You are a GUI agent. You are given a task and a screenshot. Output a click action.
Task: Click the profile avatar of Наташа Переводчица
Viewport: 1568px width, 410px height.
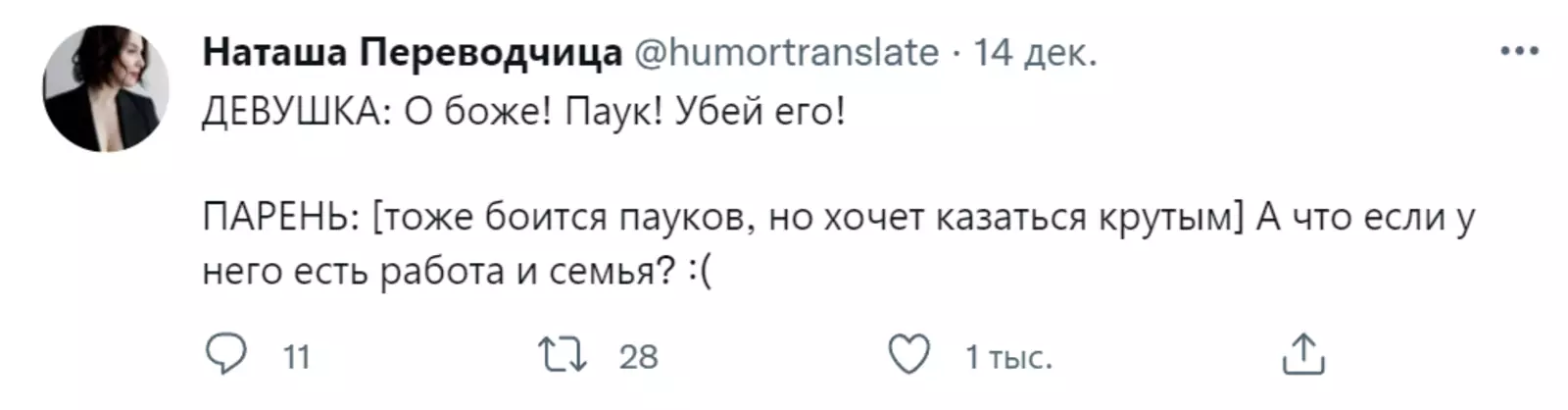[106, 88]
